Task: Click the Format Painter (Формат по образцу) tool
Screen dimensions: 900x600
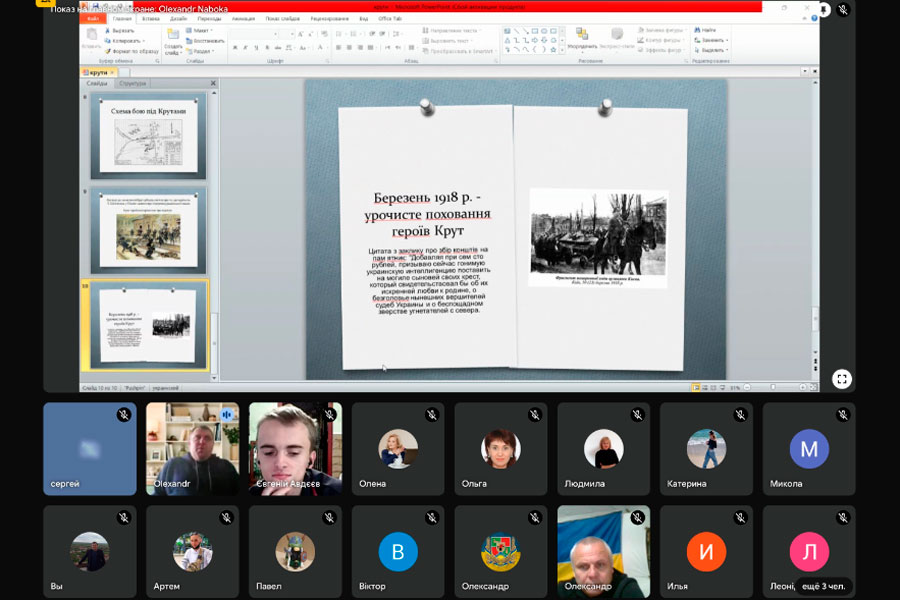Action: click(x=108, y=50)
